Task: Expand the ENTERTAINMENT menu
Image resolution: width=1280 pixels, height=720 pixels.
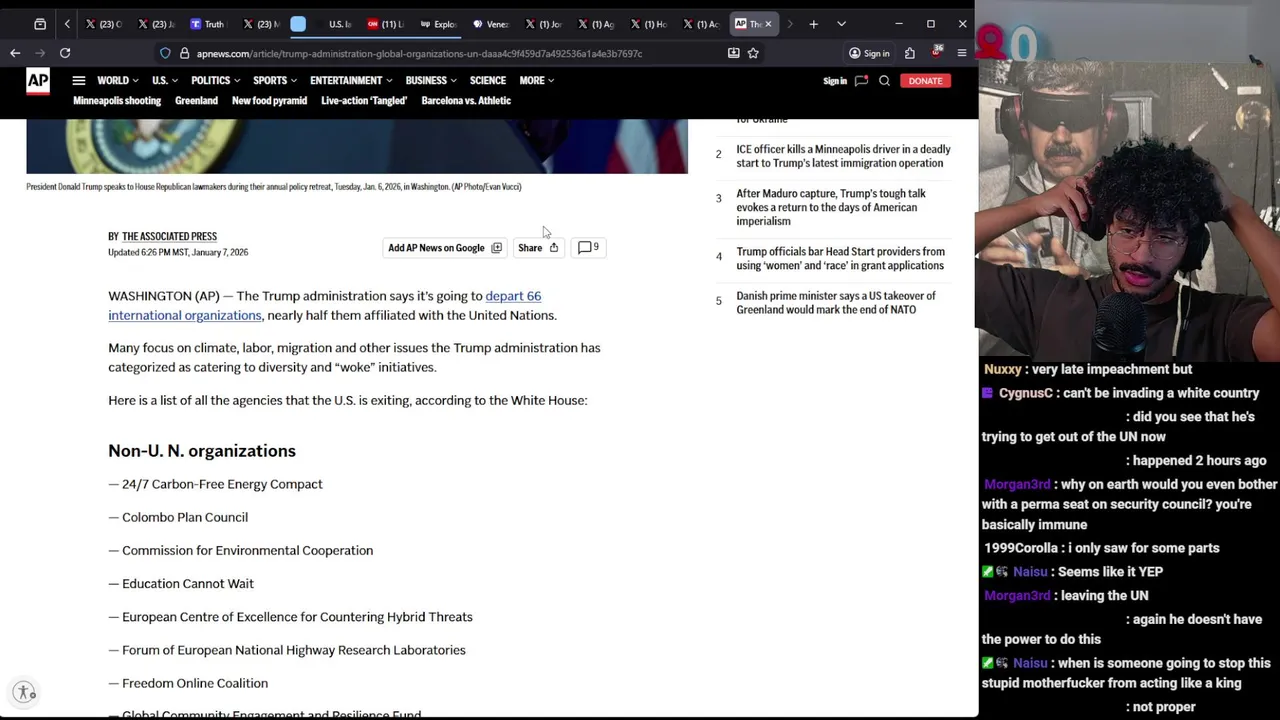Action: pos(351,81)
